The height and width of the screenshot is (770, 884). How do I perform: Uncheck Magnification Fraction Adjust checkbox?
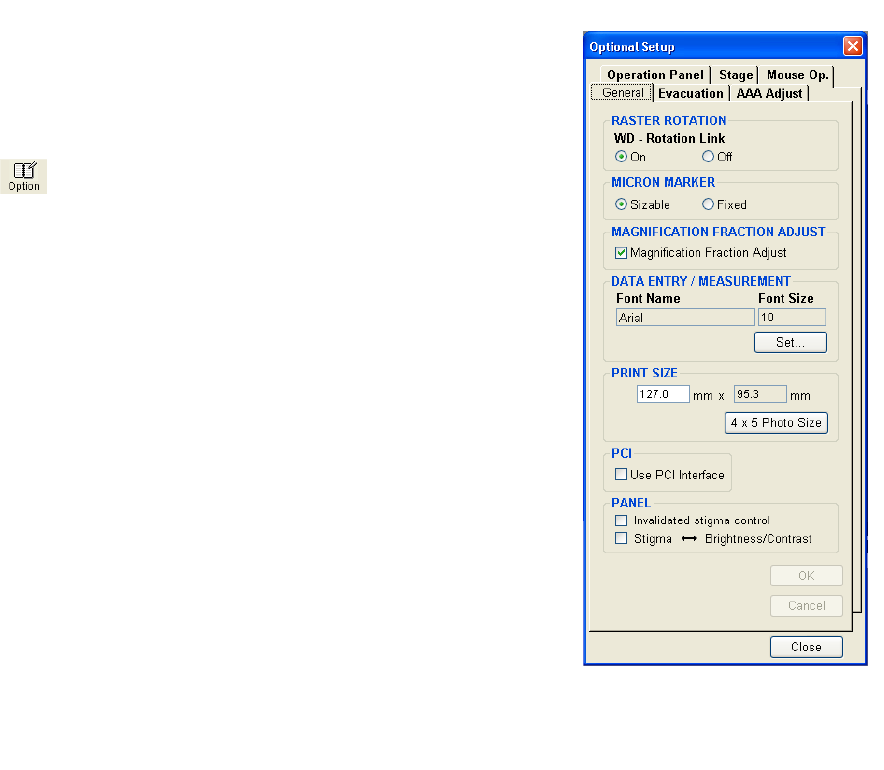click(621, 253)
